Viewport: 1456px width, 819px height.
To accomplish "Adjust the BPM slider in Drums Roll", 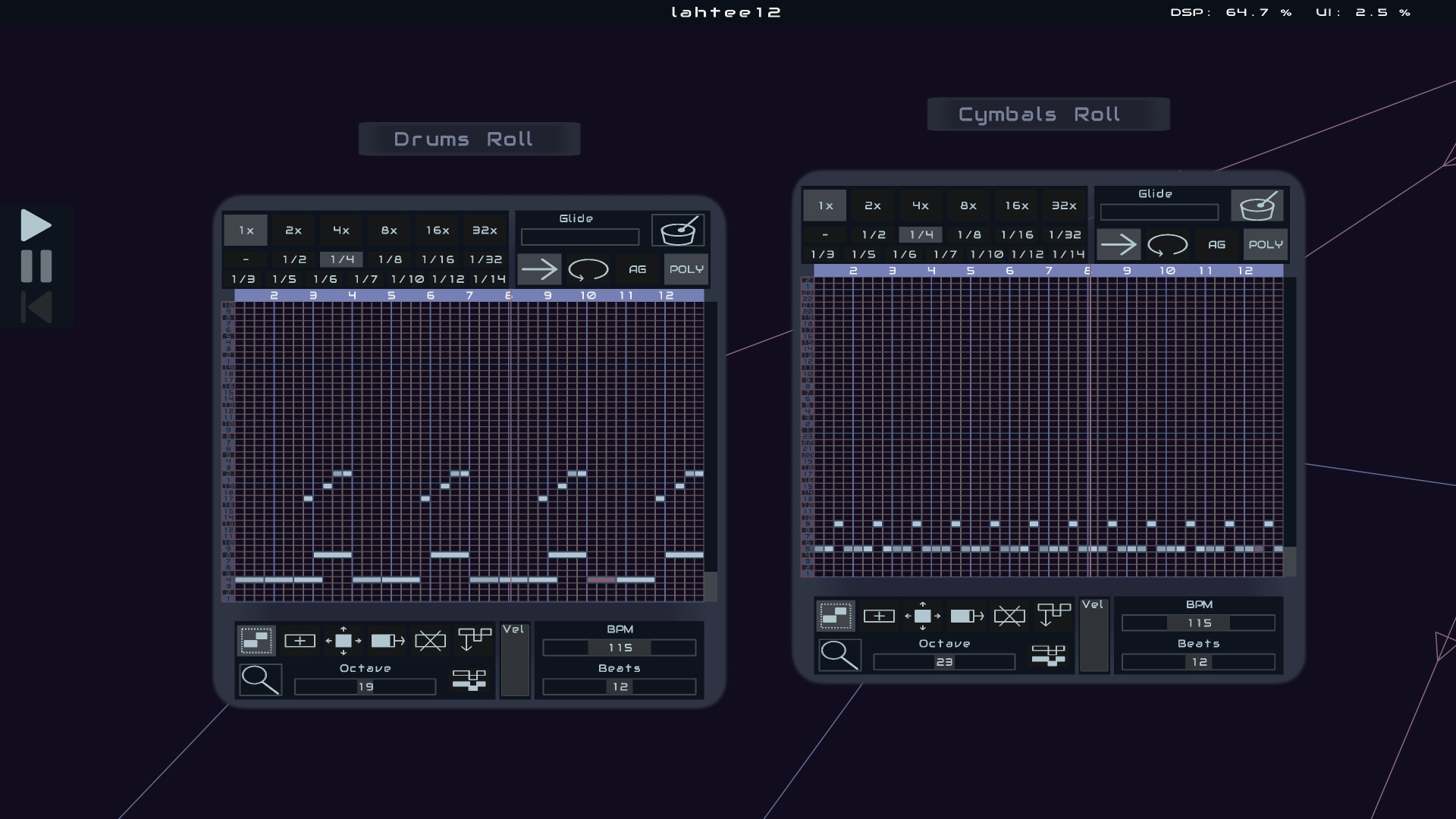I will pos(619,648).
